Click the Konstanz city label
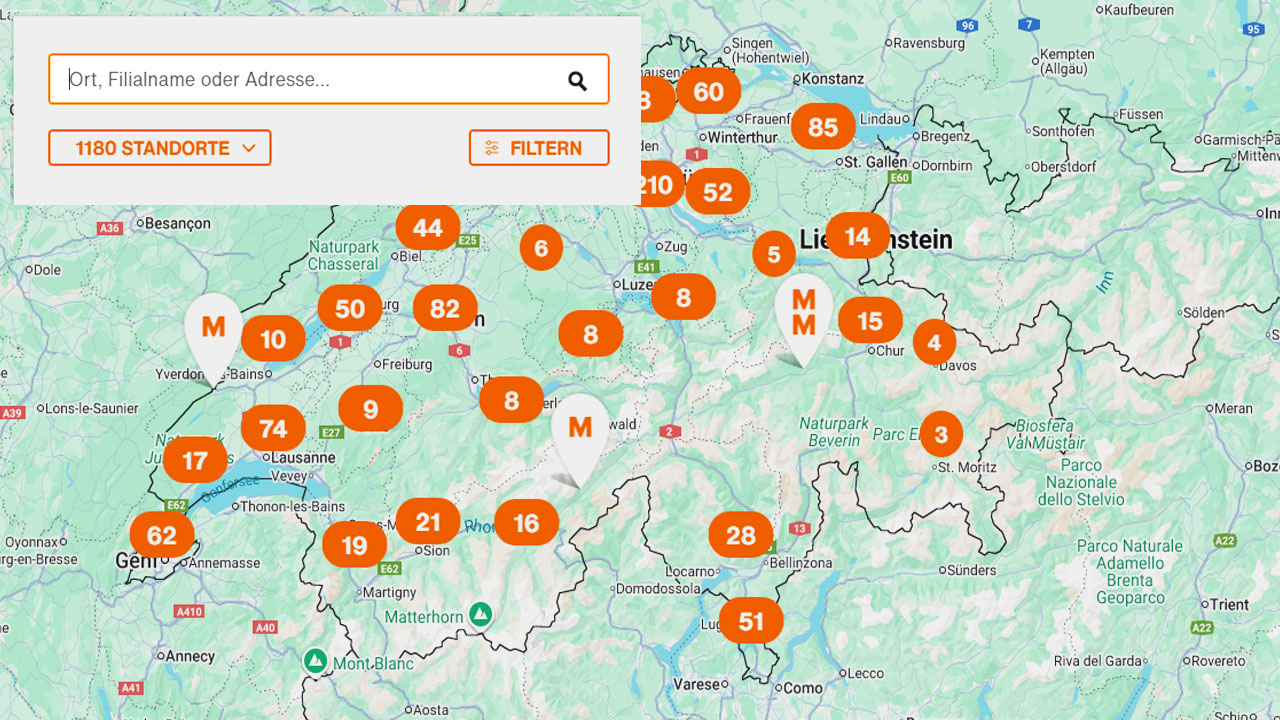The width and height of the screenshot is (1280, 720). [x=833, y=79]
